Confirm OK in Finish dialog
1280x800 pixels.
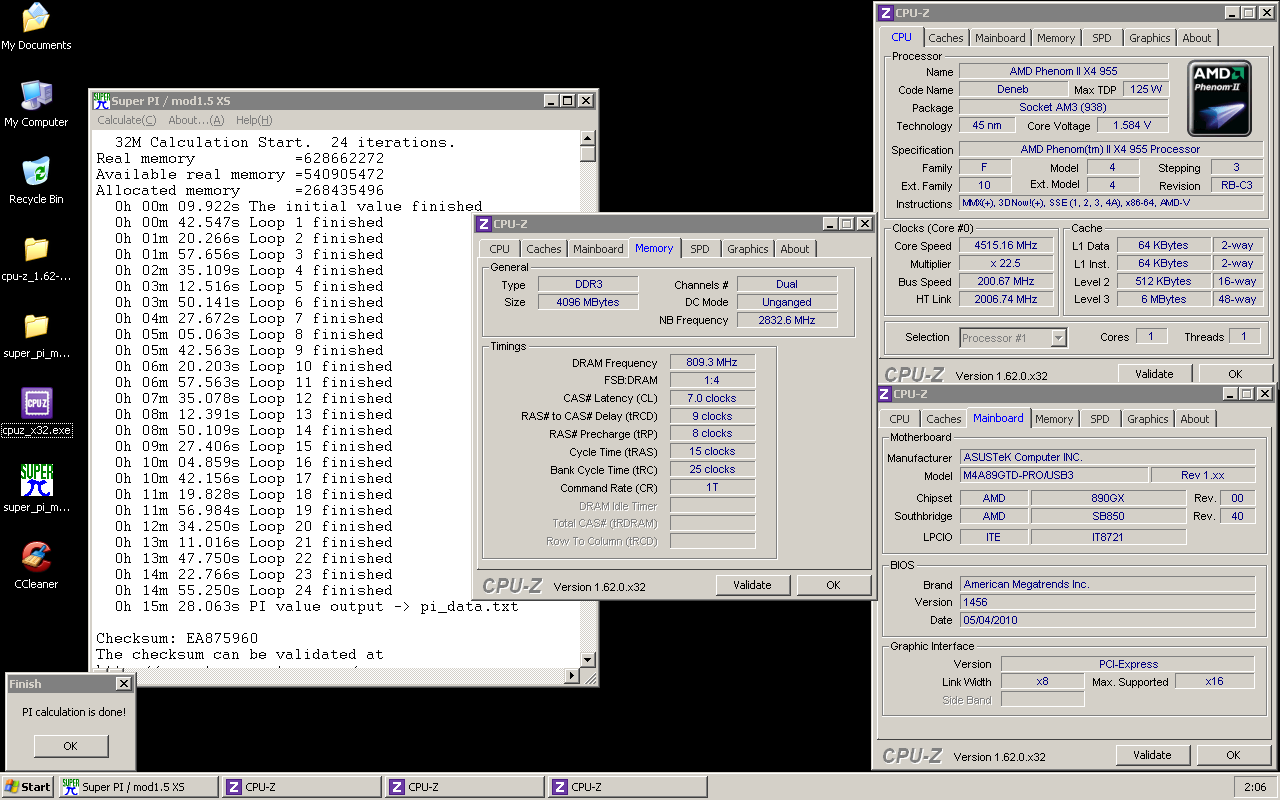(70, 746)
